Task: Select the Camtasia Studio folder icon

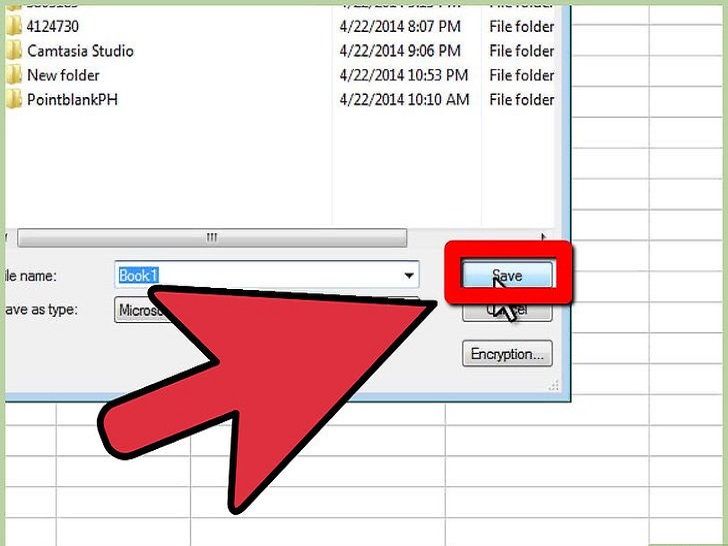Action: [x=14, y=50]
